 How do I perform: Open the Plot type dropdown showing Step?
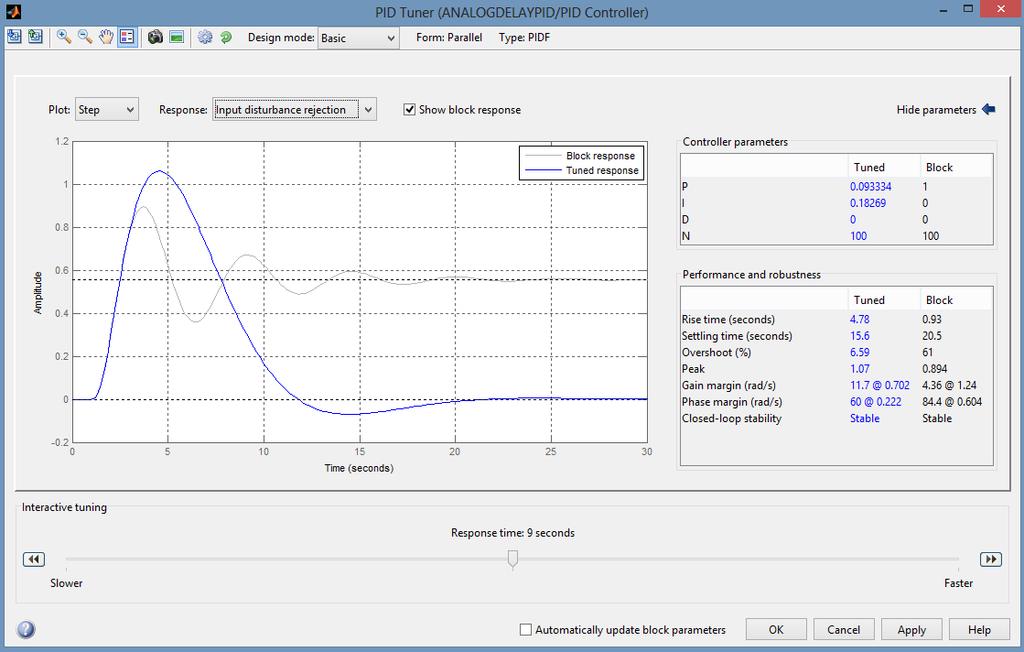pos(106,110)
